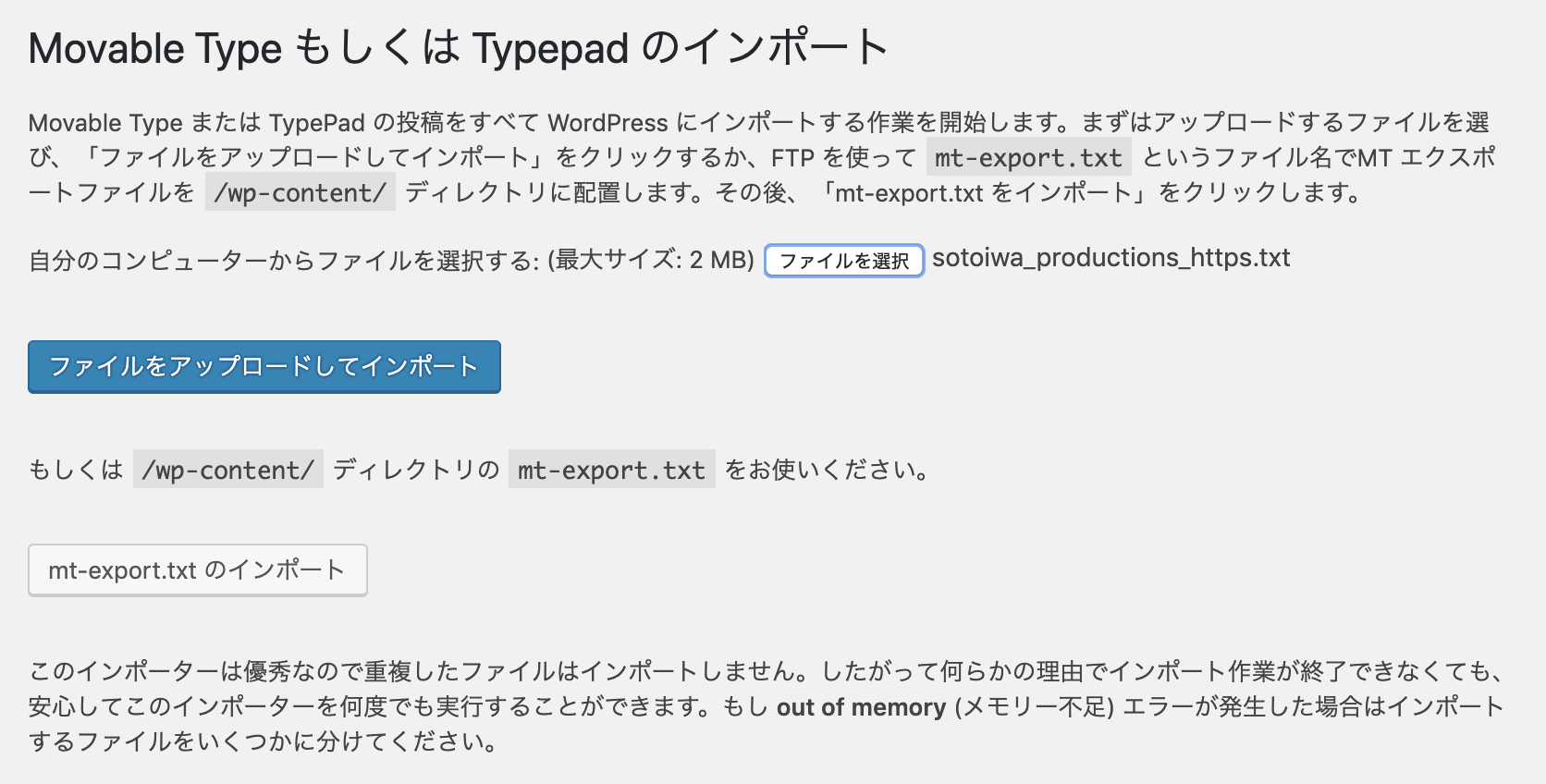The width and height of the screenshot is (1546, 784).
Task: Click the /wp-content/ code snippet after もしくは
Action: click(228, 470)
